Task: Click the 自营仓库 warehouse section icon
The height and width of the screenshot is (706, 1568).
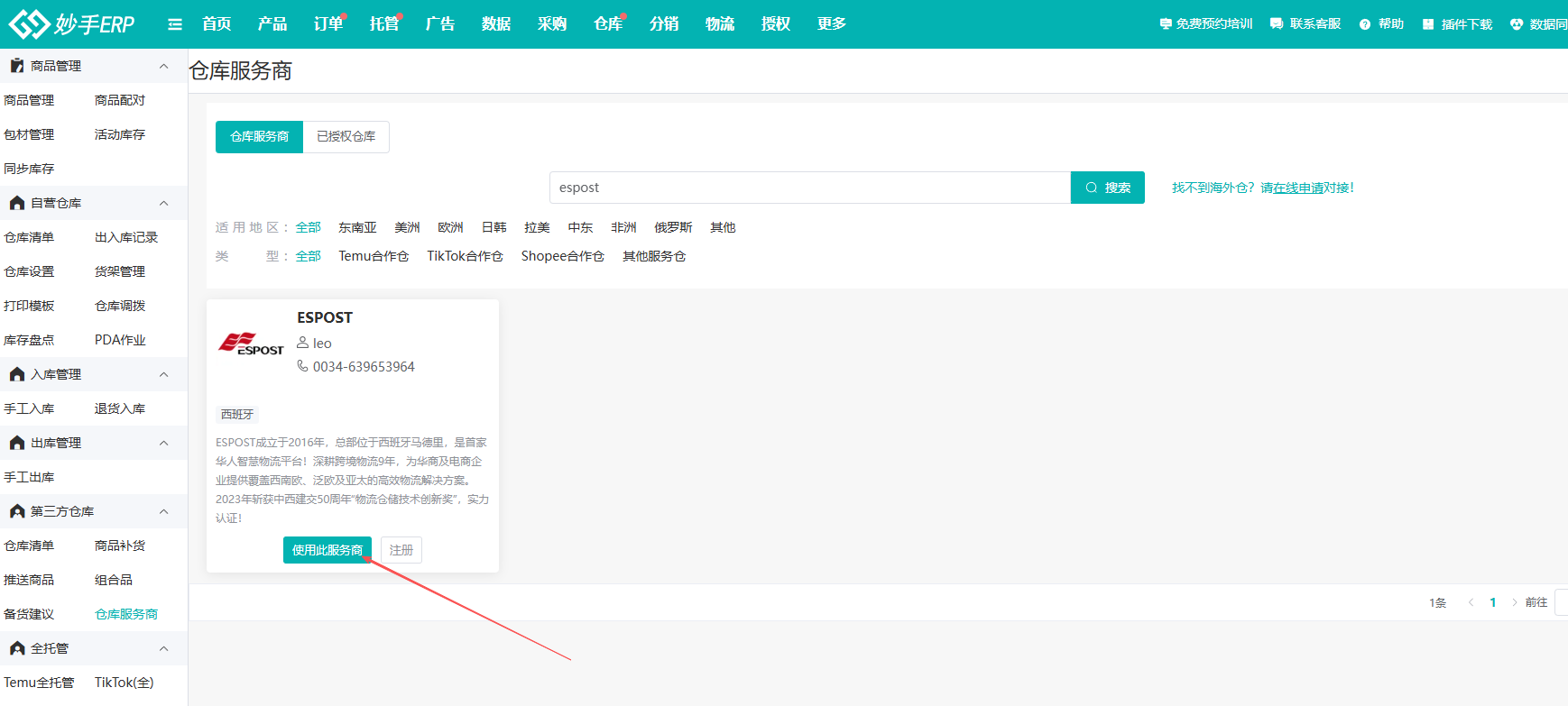Action: (x=17, y=203)
